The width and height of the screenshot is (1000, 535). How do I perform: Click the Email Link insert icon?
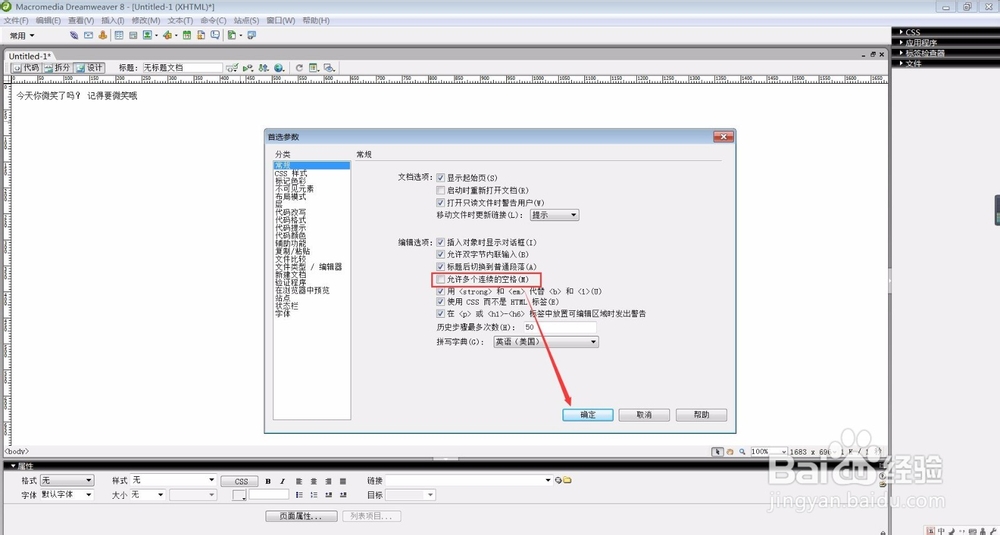[89, 35]
